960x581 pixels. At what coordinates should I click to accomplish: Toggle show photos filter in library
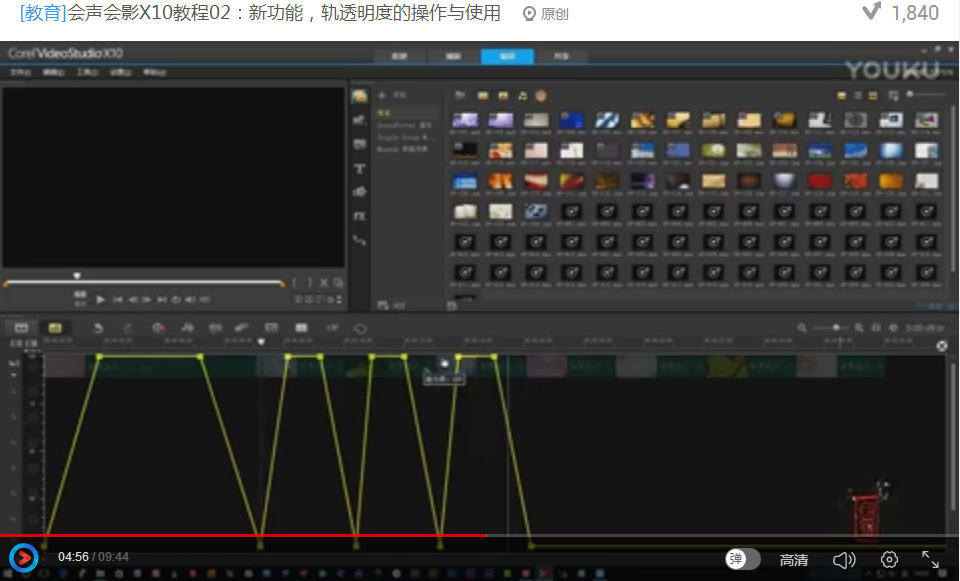(503, 96)
